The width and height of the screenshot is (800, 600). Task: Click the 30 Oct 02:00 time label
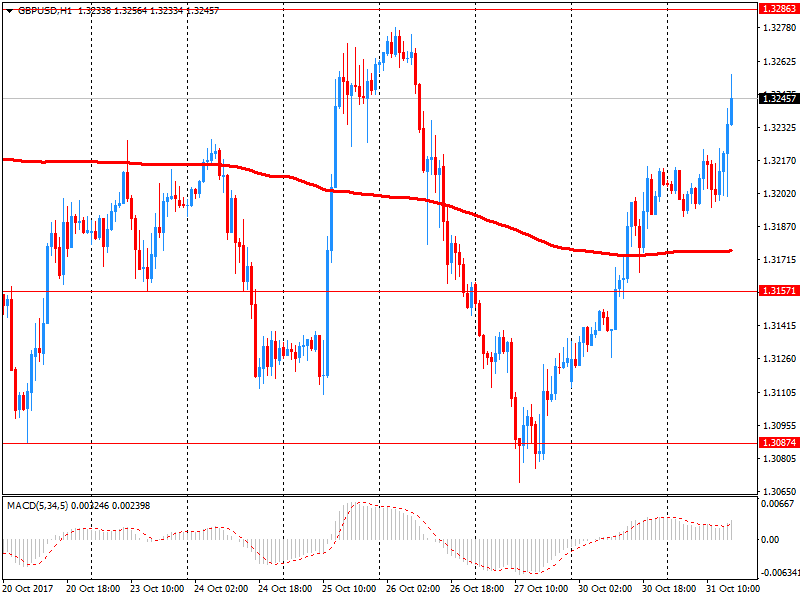[x=605, y=589]
